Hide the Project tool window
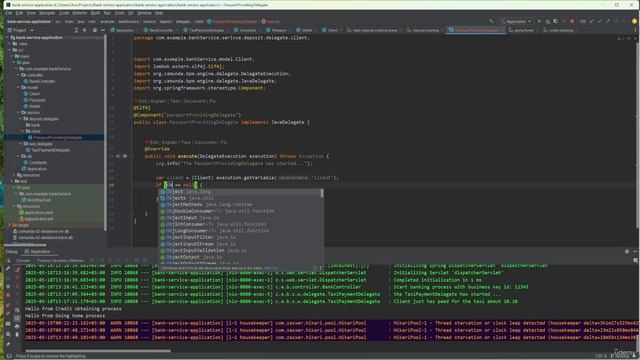Image resolution: width=640 pixels, height=360 pixels. (103, 30)
